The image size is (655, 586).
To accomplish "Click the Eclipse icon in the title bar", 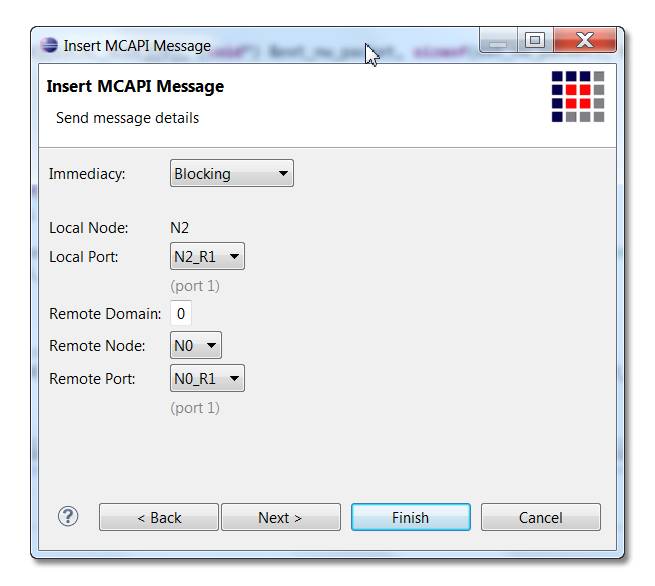I will pyautogui.click(x=50, y=45).
